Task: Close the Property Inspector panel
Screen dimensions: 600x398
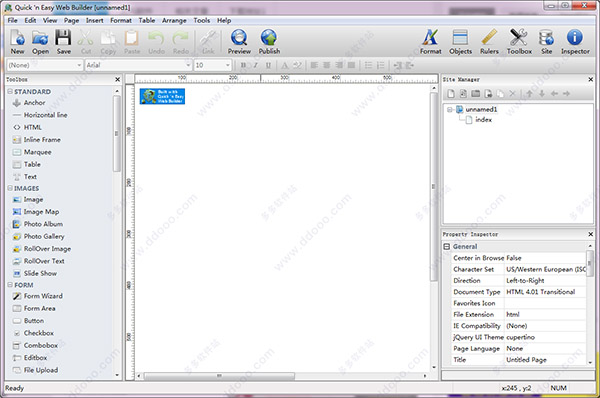Action: tap(590, 234)
